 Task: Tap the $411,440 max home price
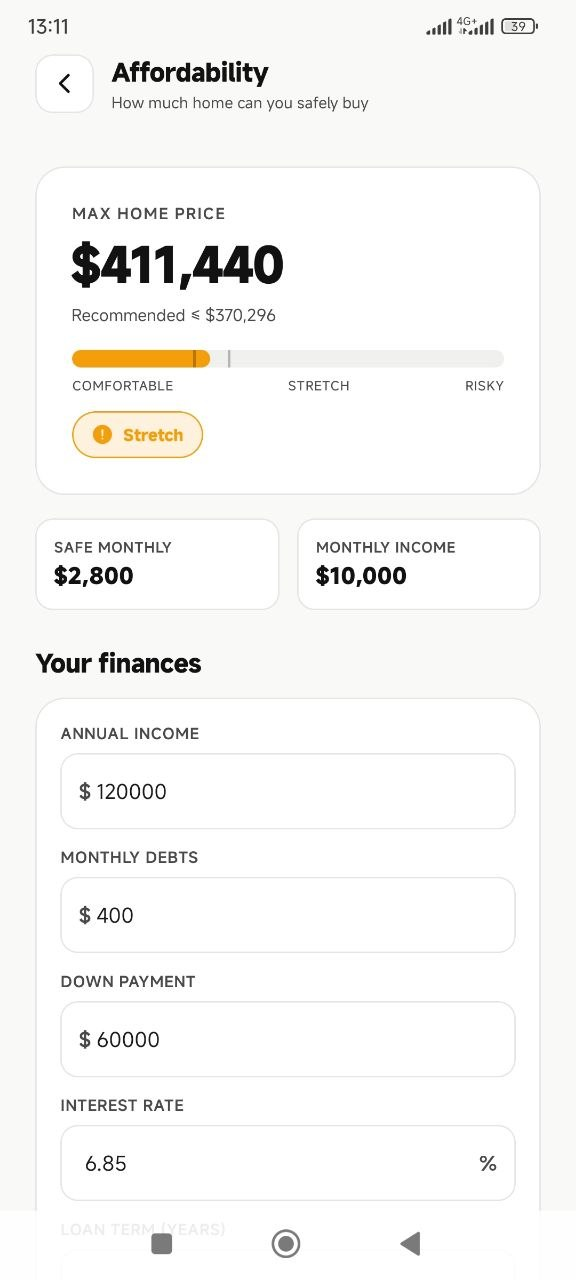coord(178,265)
